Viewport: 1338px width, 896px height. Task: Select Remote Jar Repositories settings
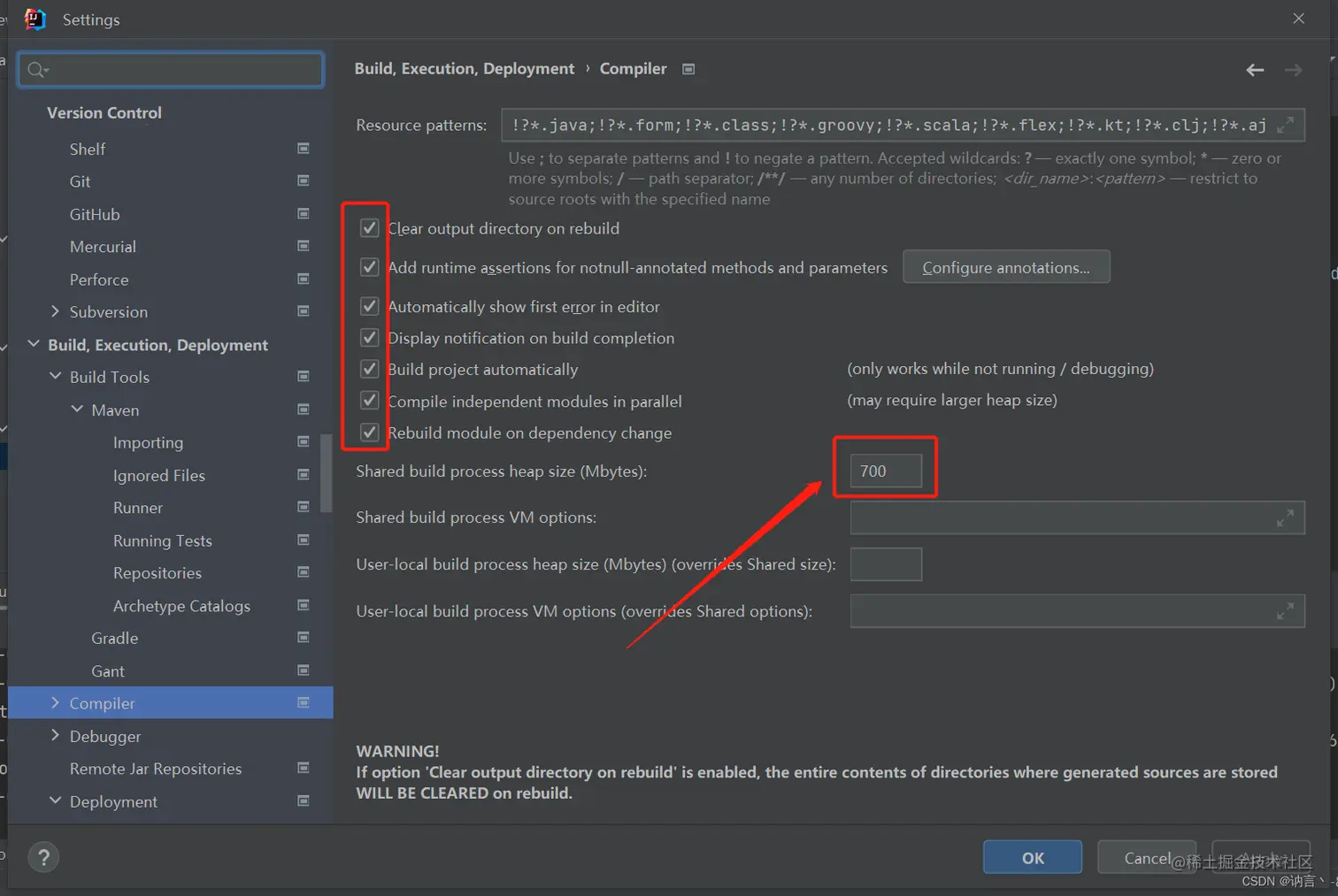pos(156,769)
